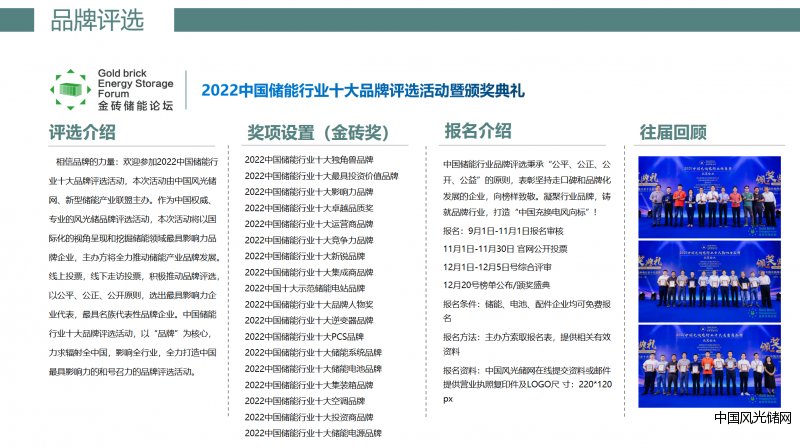
Task: Select the award row "十大投资商品牌"
Action: click(x=309, y=417)
